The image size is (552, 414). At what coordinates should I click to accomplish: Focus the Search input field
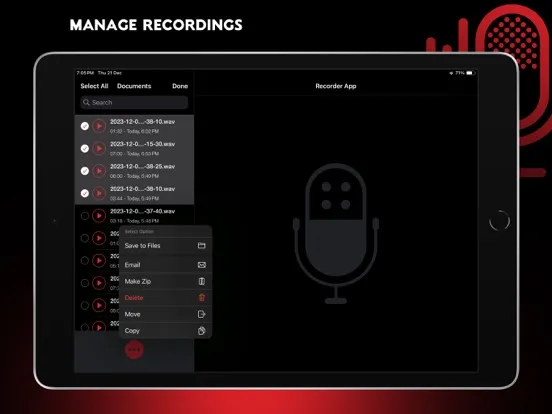[x=134, y=102]
